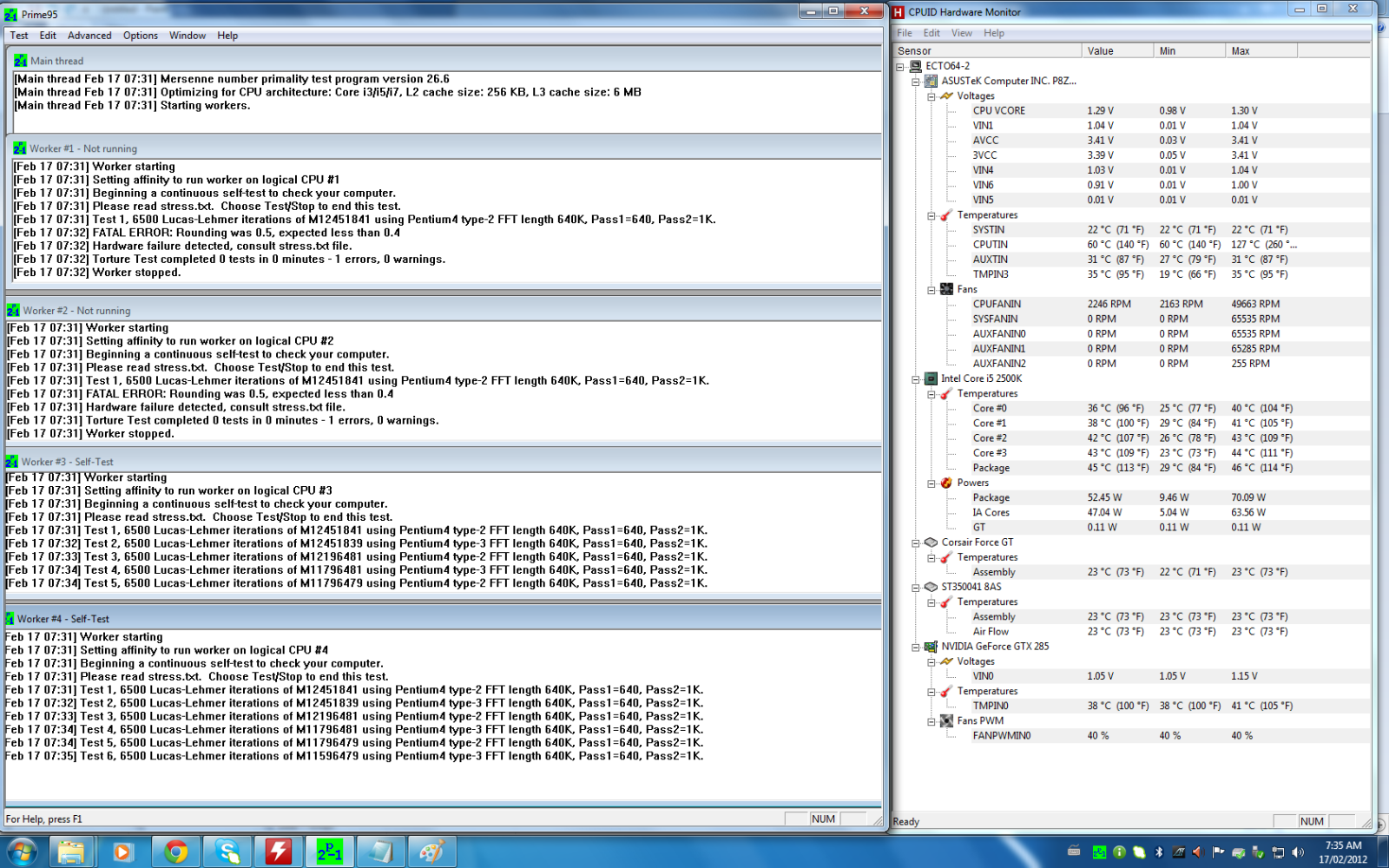Viewport: 1389px width, 868px height.
Task: Click the Worker #1 window icon
Action: [x=20, y=148]
